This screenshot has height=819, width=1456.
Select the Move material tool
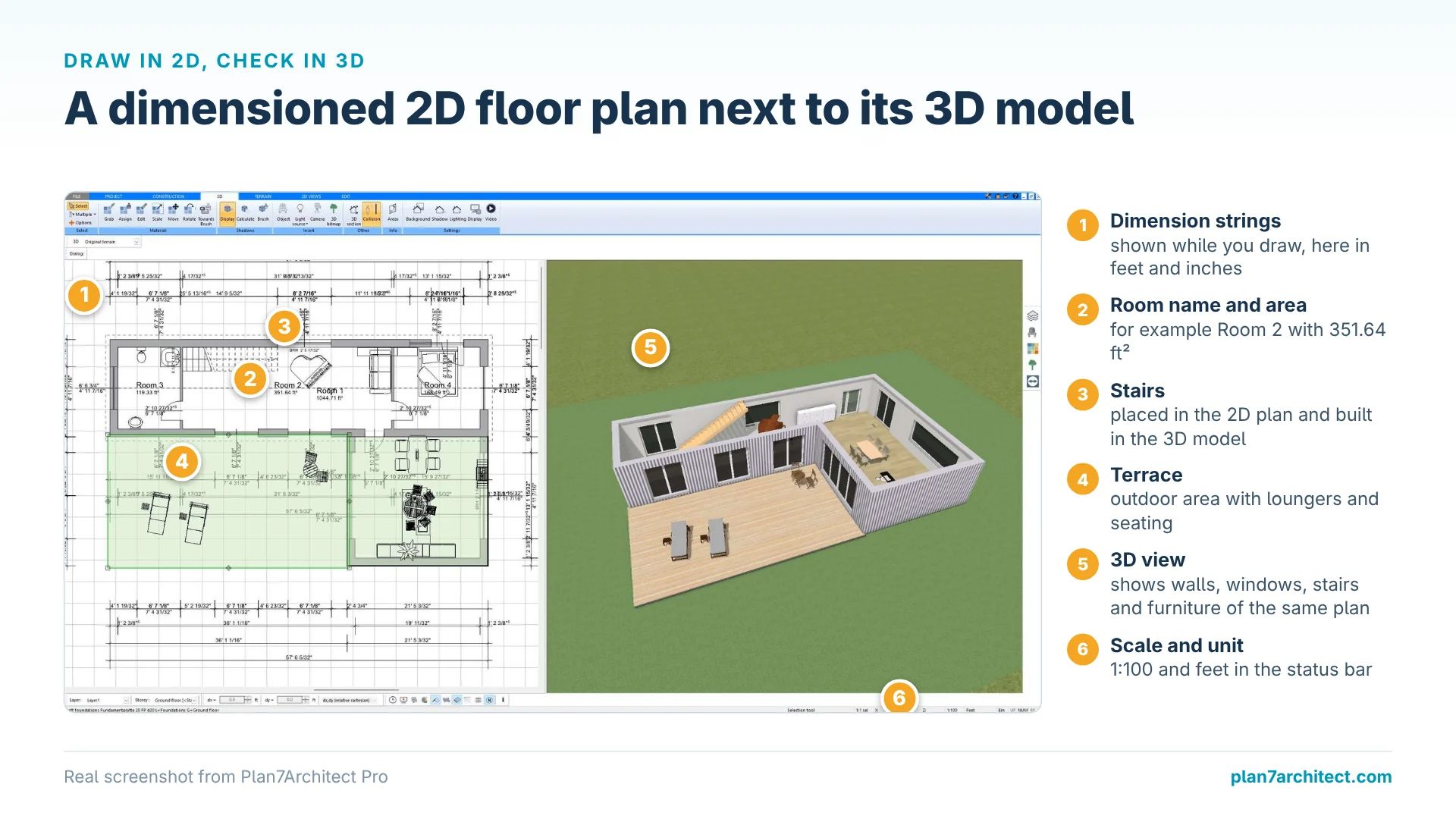[173, 212]
